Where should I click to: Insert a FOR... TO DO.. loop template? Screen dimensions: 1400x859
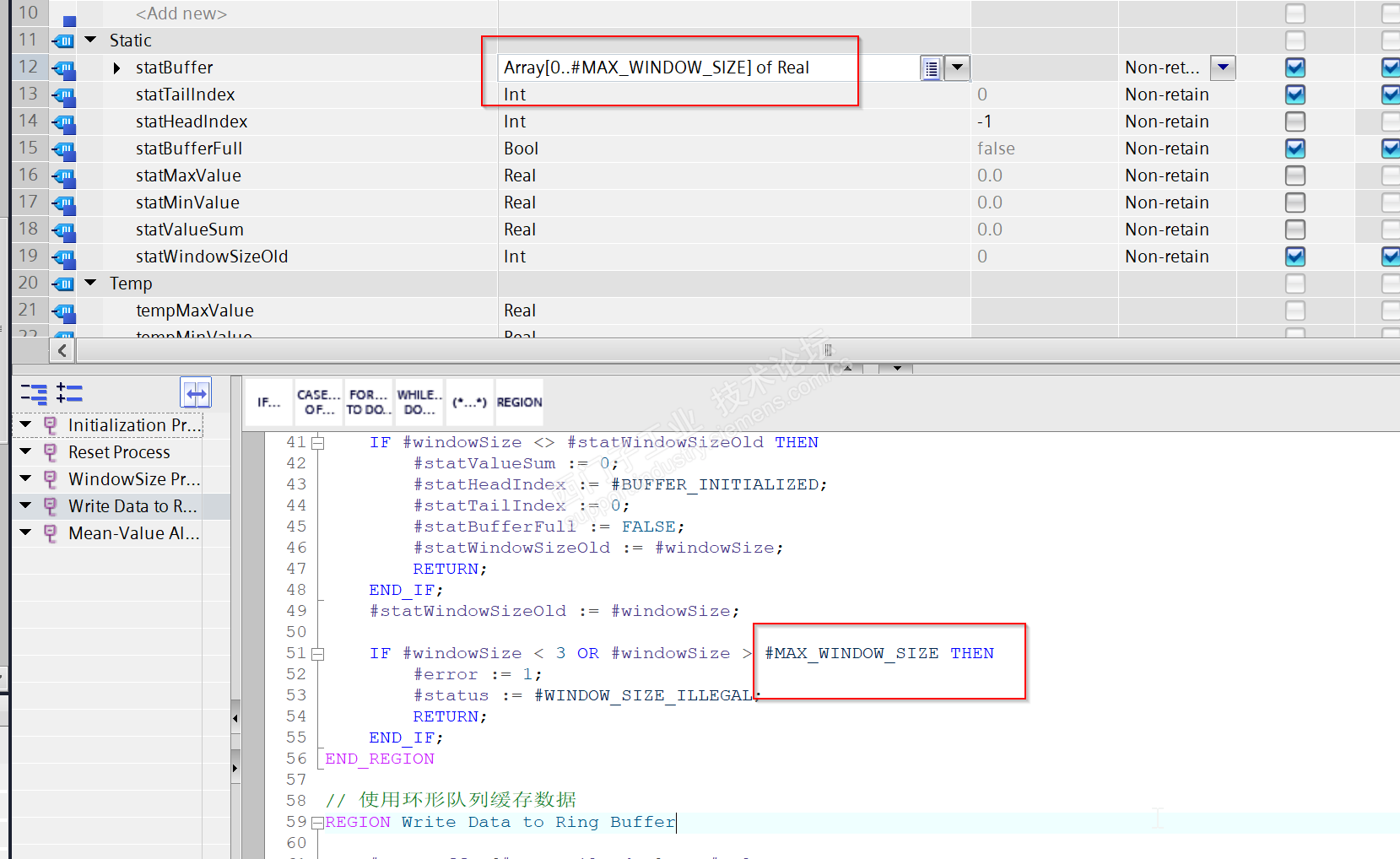pyautogui.click(x=369, y=402)
